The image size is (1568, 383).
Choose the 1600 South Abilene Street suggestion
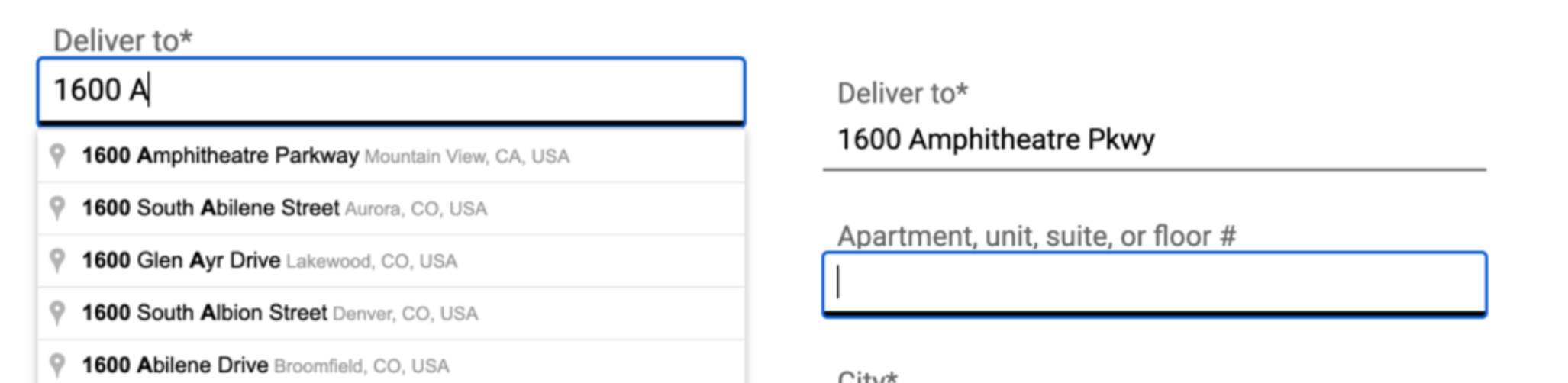tap(211, 208)
